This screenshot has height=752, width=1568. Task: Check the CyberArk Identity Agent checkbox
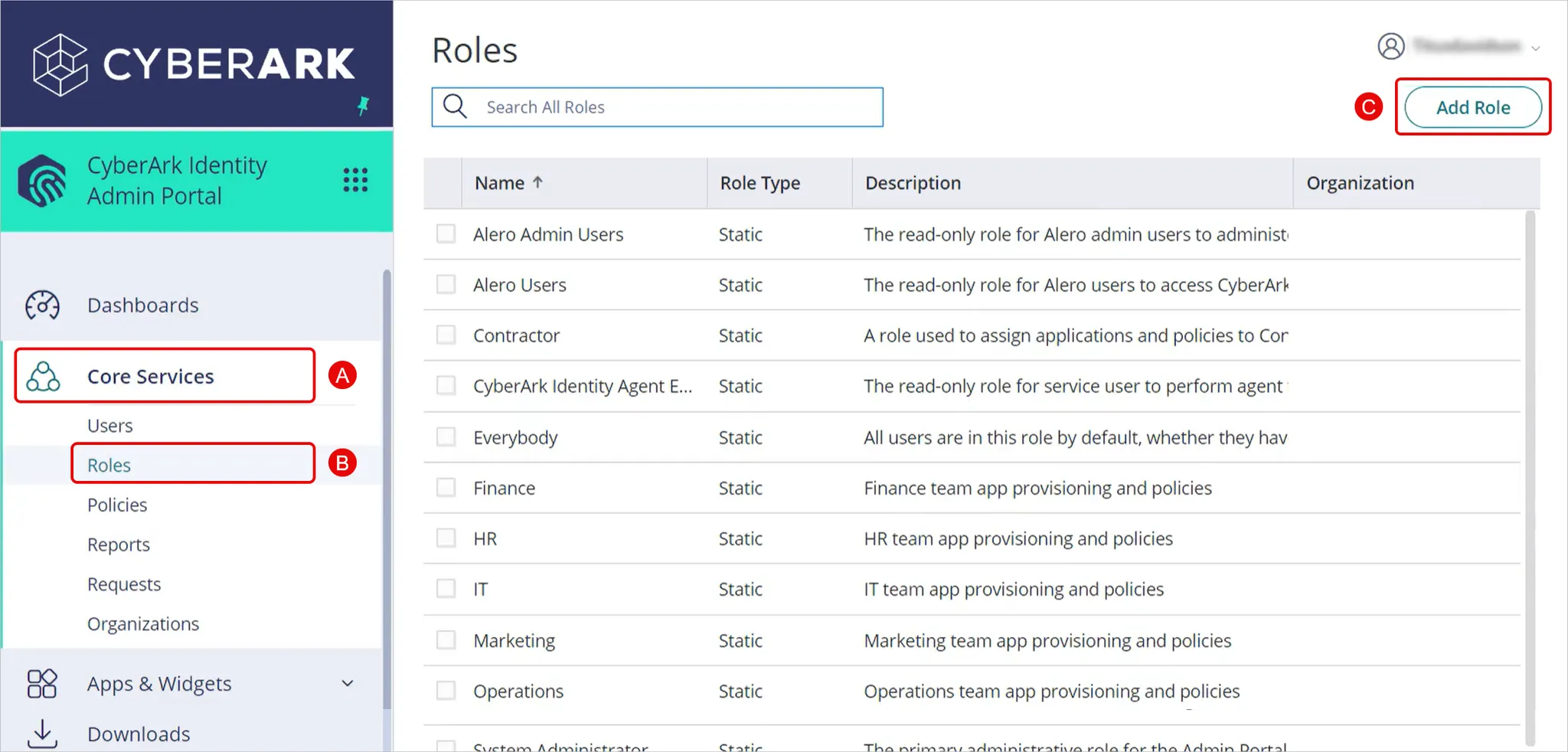point(446,385)
